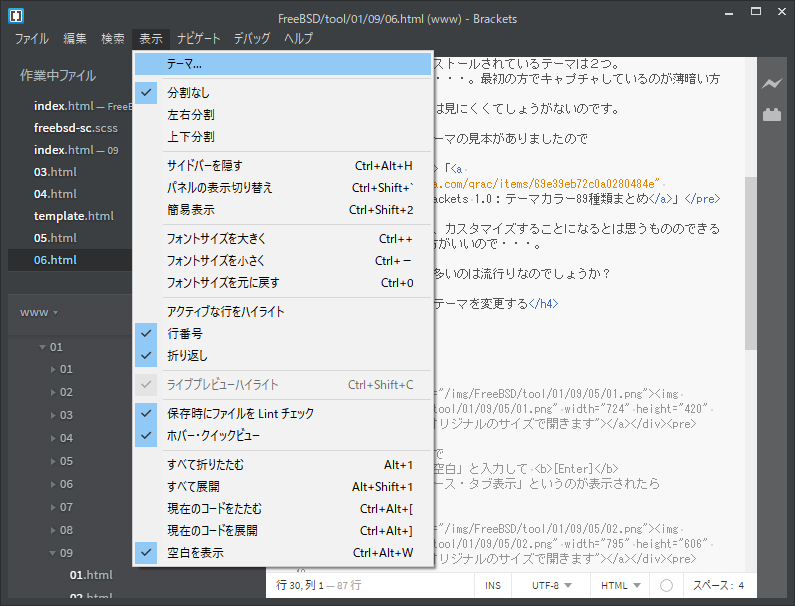This screenshot has width=795, height=606.
Task: Choose フォントサイズを元に戻す entry
Action: pos(283,282)
